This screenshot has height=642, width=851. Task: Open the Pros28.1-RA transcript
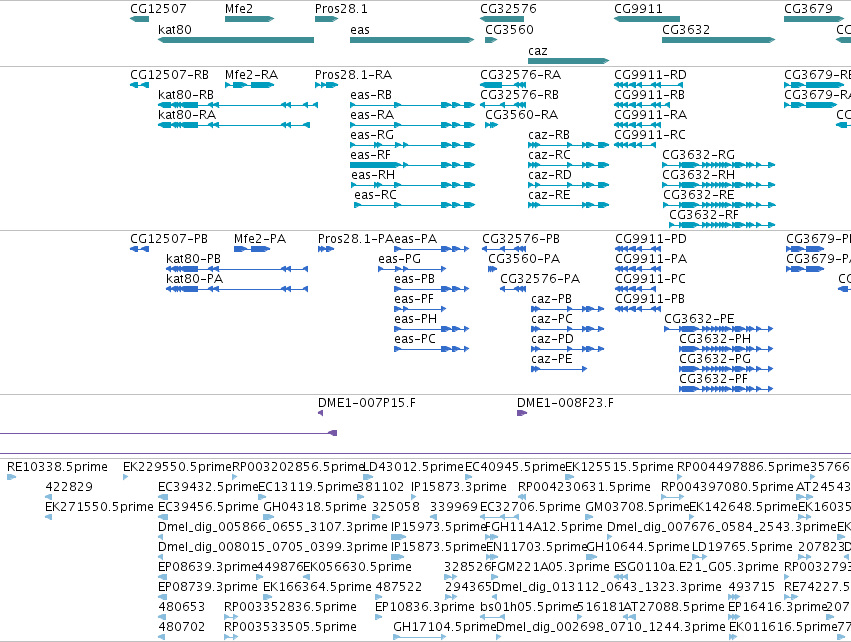(327, 85)
